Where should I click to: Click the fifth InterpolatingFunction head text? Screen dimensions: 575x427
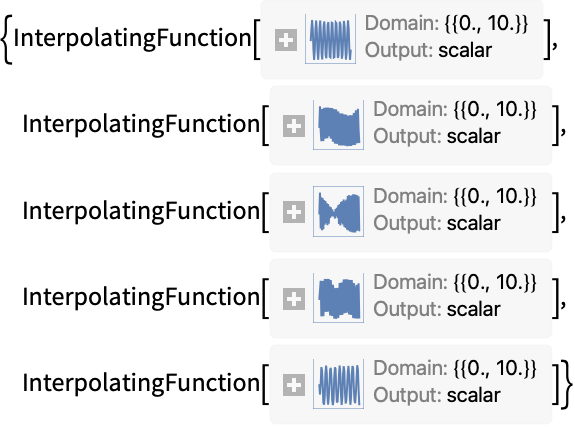[141, 384]
